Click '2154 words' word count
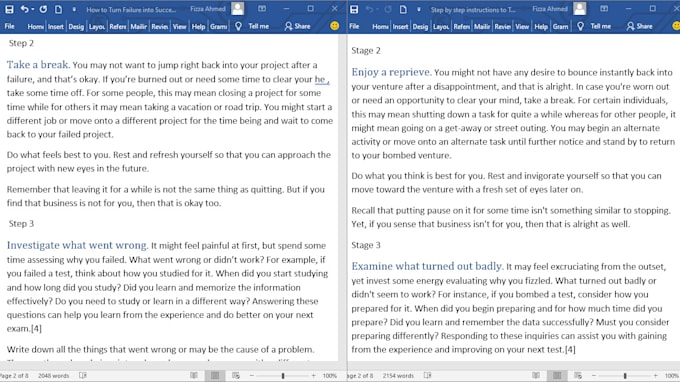The height and width of the screenshot is (382, 680). tap(398, 375)
